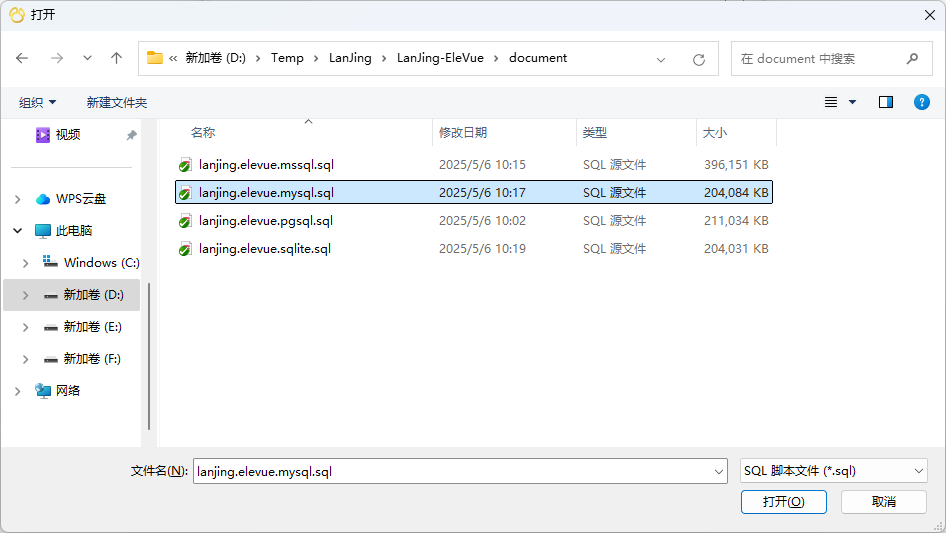
Task: Expand the 网络 node
Action: click(x=17, y=391)
